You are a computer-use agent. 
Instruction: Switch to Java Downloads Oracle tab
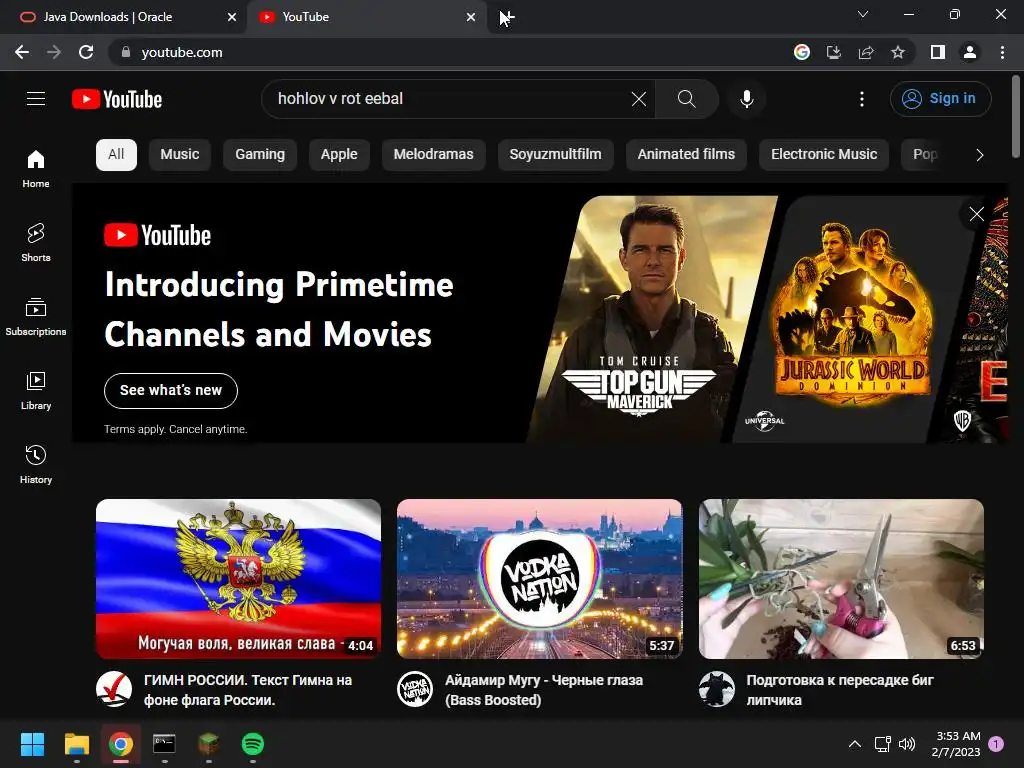[x=108, y=17]
